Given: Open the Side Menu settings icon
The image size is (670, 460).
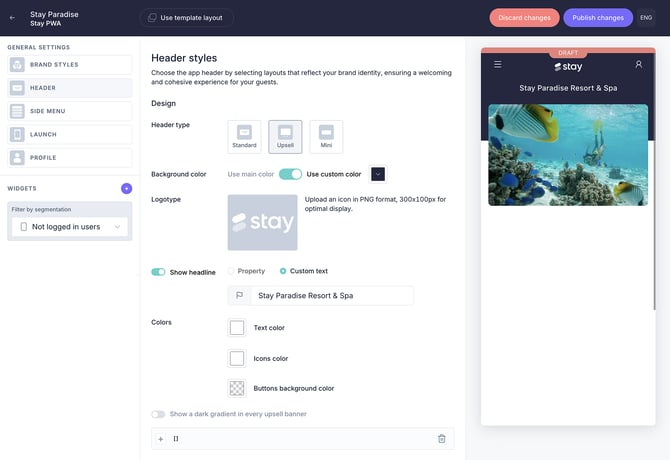Looking at the screenshot, I should 17,111.
